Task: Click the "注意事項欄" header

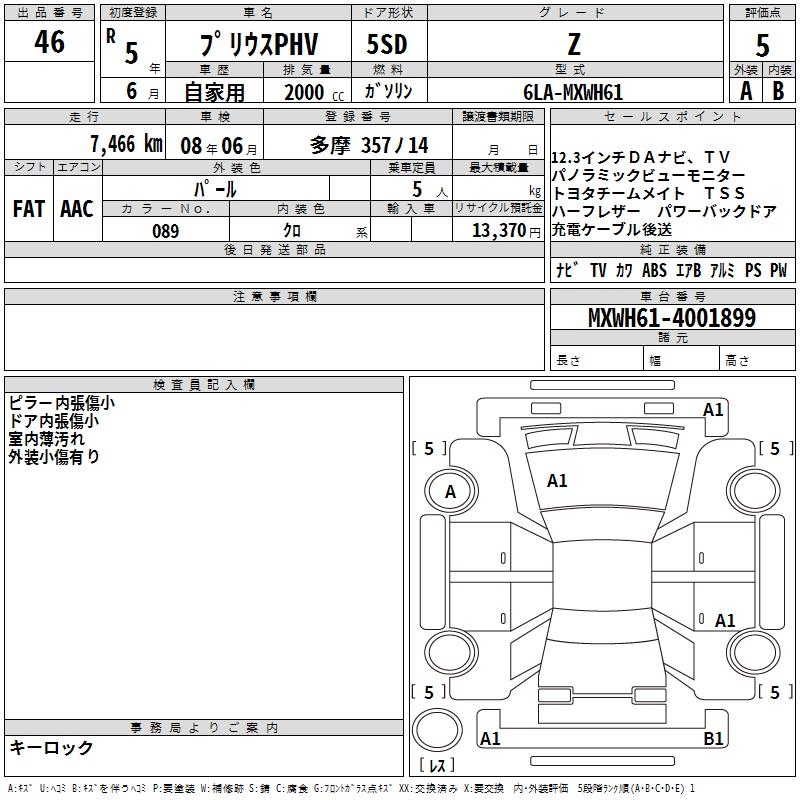Action: tap(274, 296)
